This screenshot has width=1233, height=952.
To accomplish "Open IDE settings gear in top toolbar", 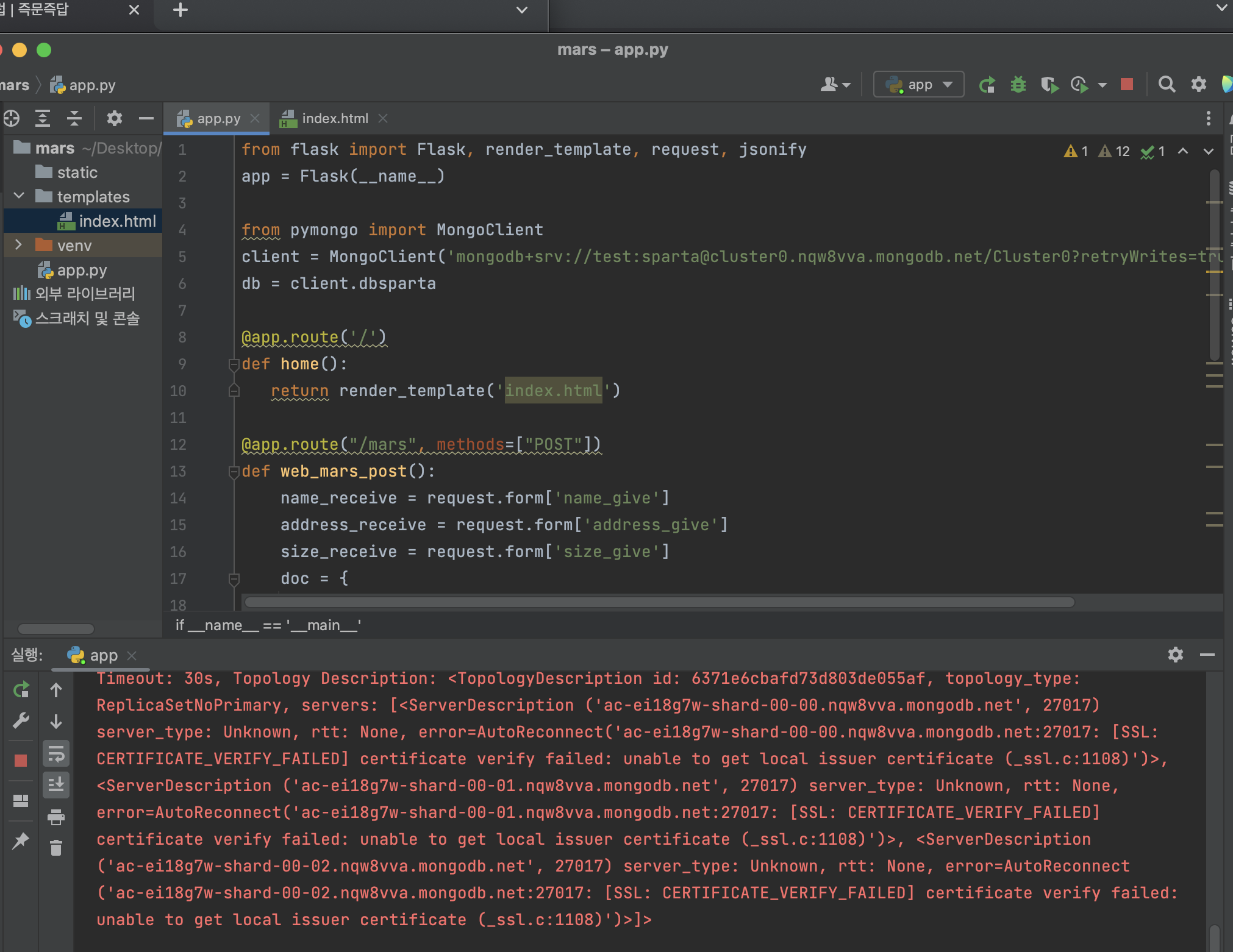I will [x=1199, y=84].
